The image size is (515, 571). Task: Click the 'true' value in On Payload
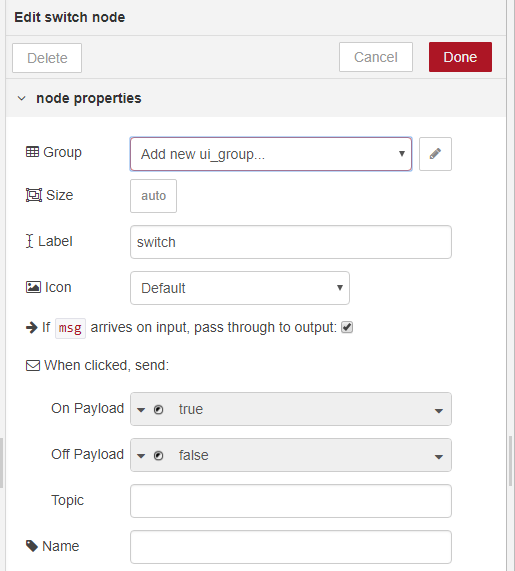[x=190, y=409]
